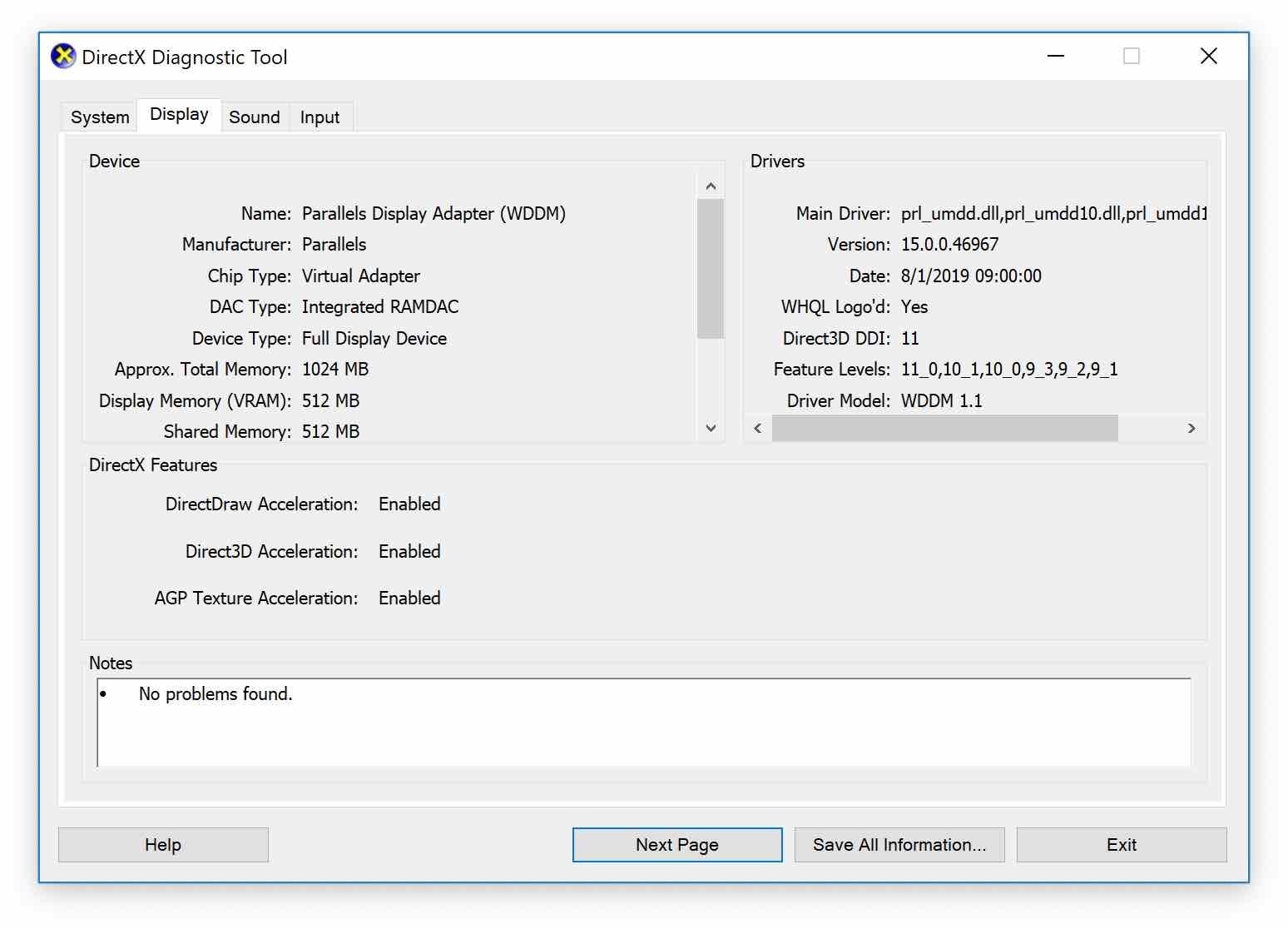Click DirectDraw Acceleration 'Enabled' value
This screenshot has height=929, width=1288.
coord(409,504)
